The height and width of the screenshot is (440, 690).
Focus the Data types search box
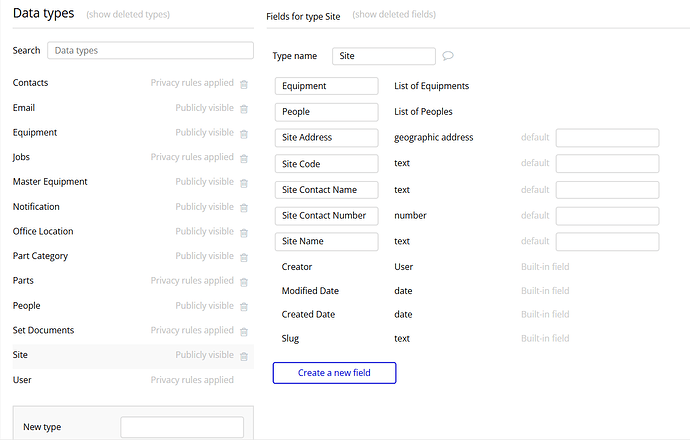150,50
